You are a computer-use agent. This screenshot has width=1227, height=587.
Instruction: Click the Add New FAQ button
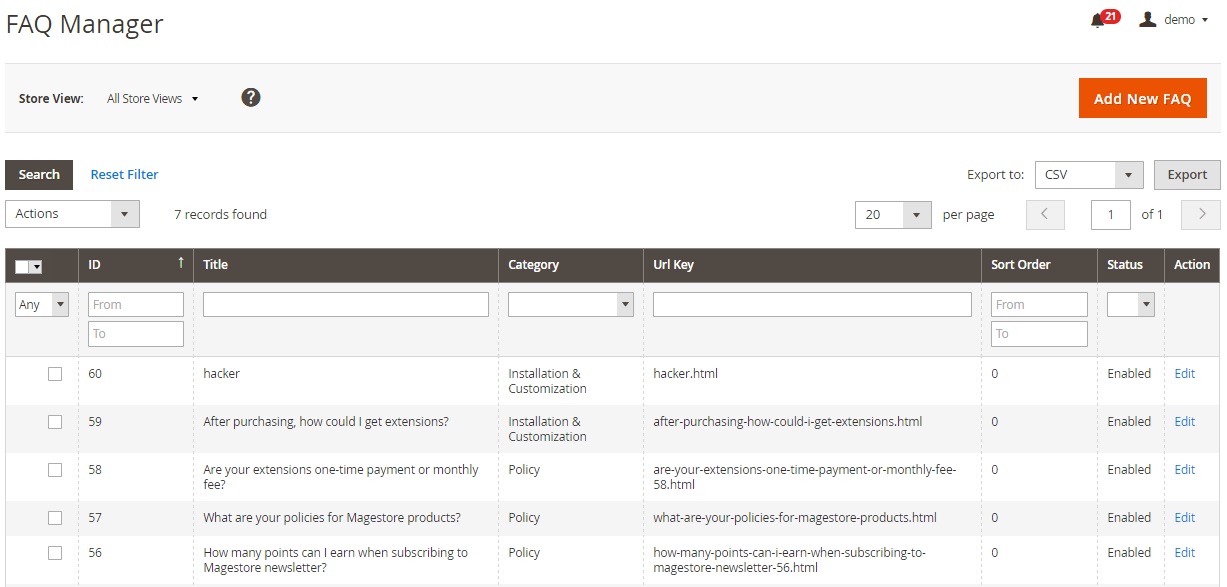point(1142,98)
